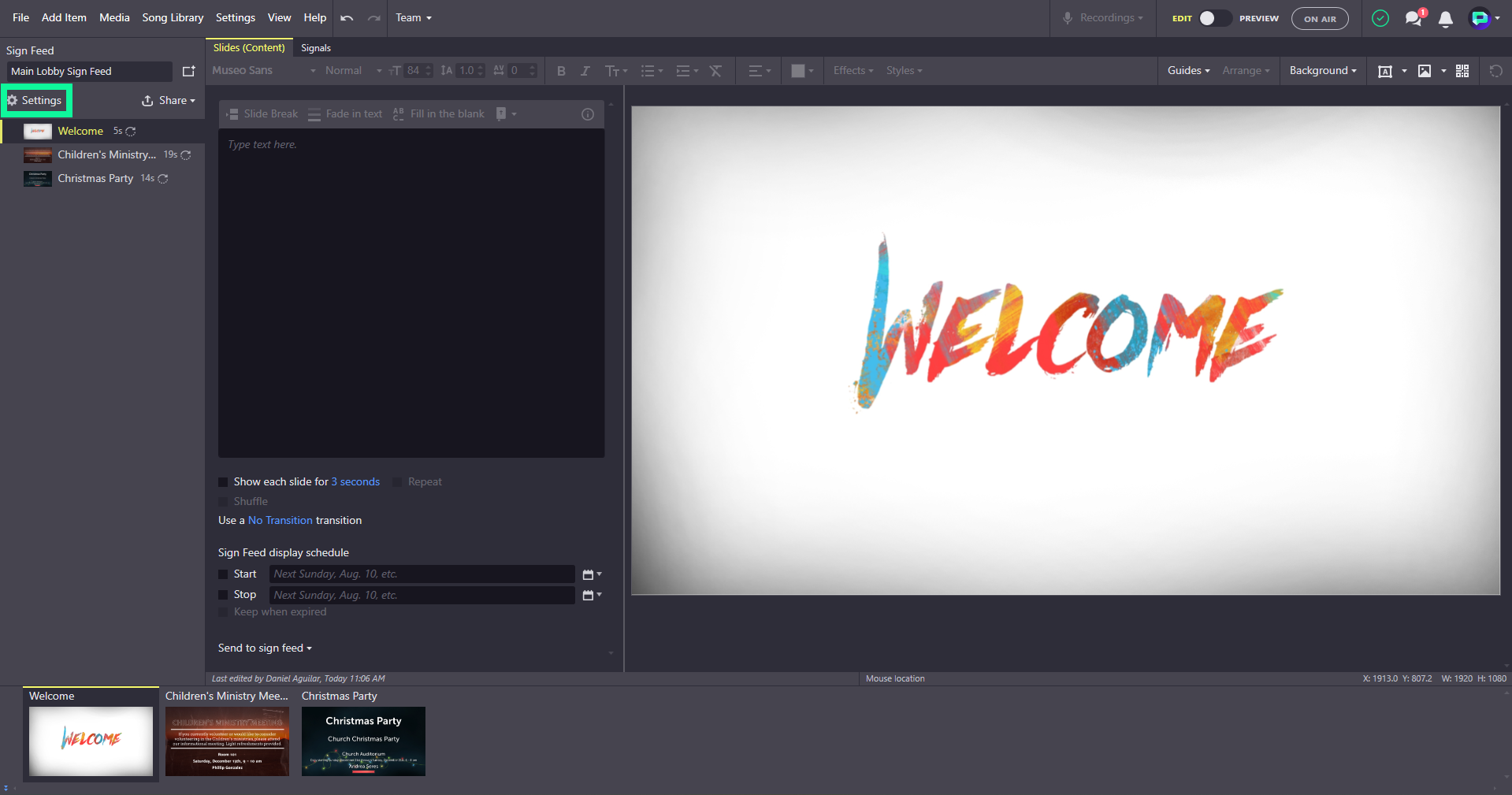Viewport: 1512px width, 795px height.
Task: Click the Main Lobby Sign Feed name field
Action: (x=89, y=72)
